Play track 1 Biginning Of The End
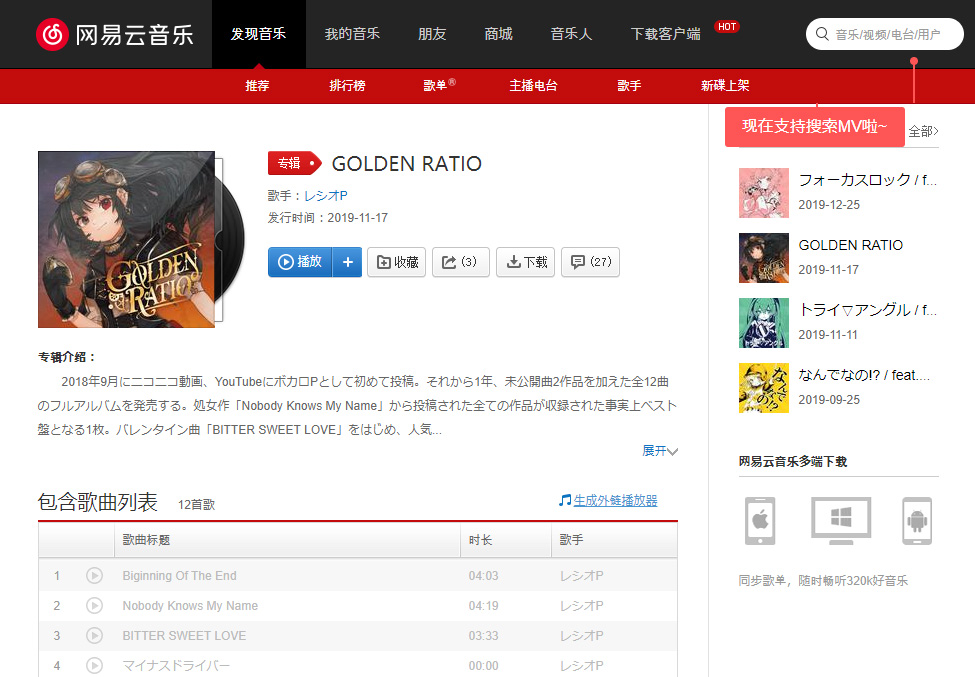975x677 pixels. pos(94,576)
